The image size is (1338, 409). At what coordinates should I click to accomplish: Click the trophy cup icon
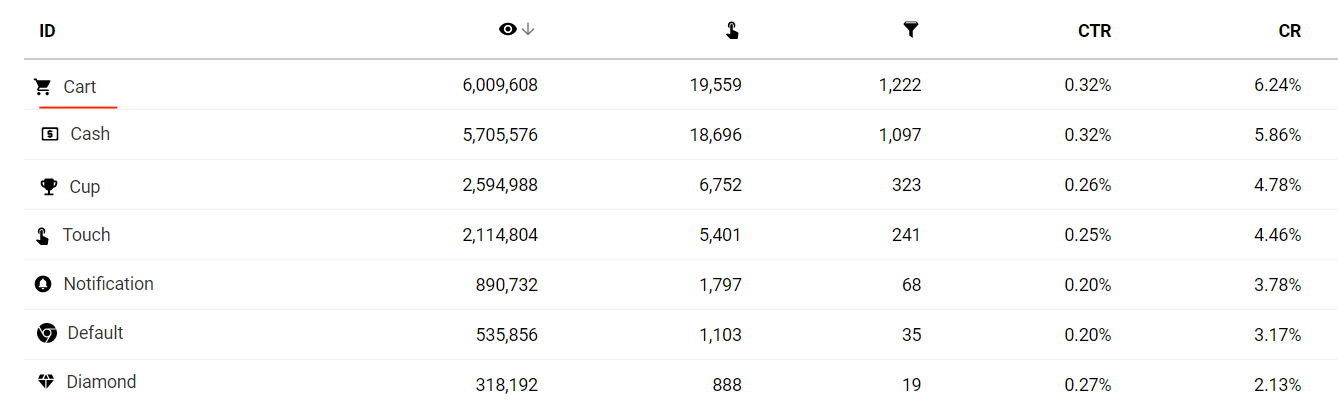click(x=48, y=186)
